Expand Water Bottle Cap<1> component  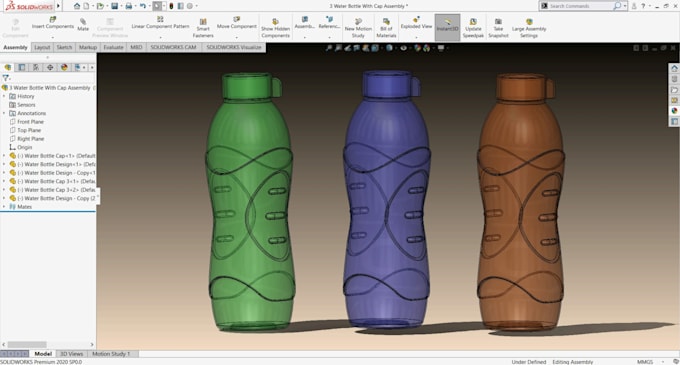point(4,156)
